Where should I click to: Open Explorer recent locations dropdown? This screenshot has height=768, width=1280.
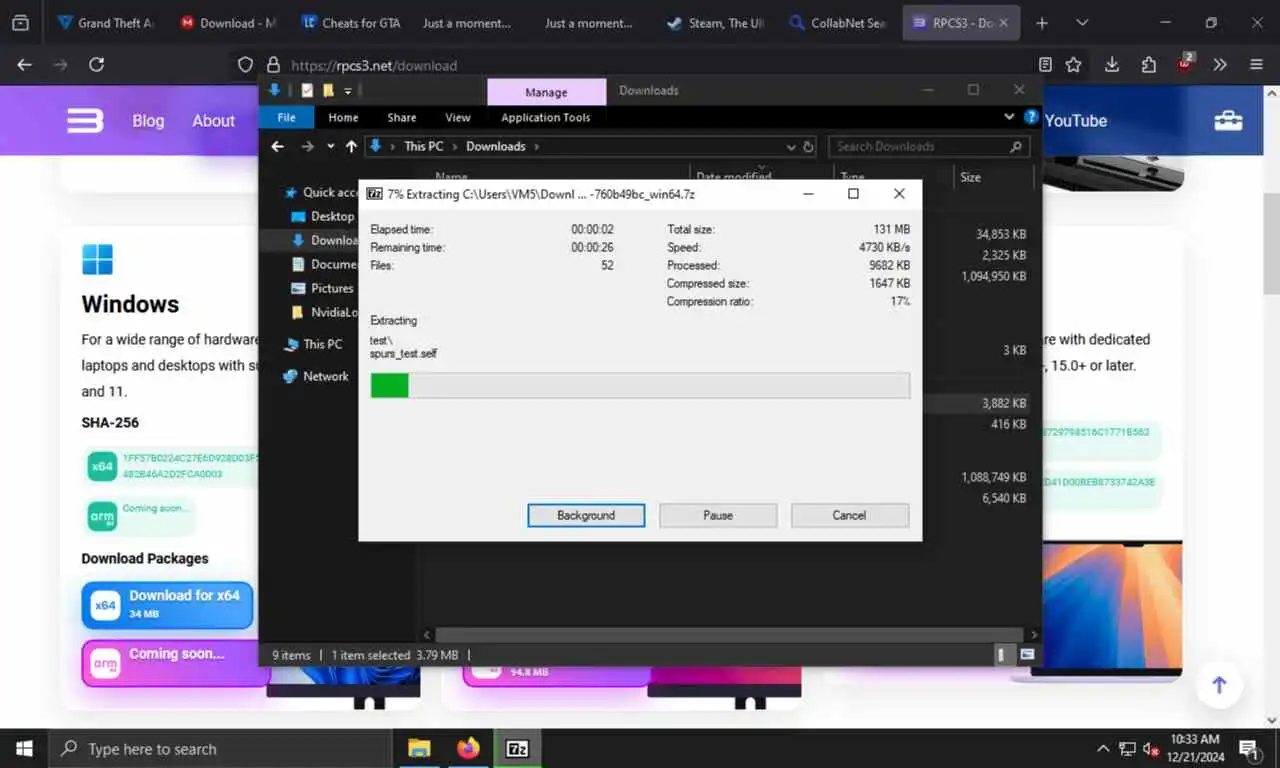point(331,146)
